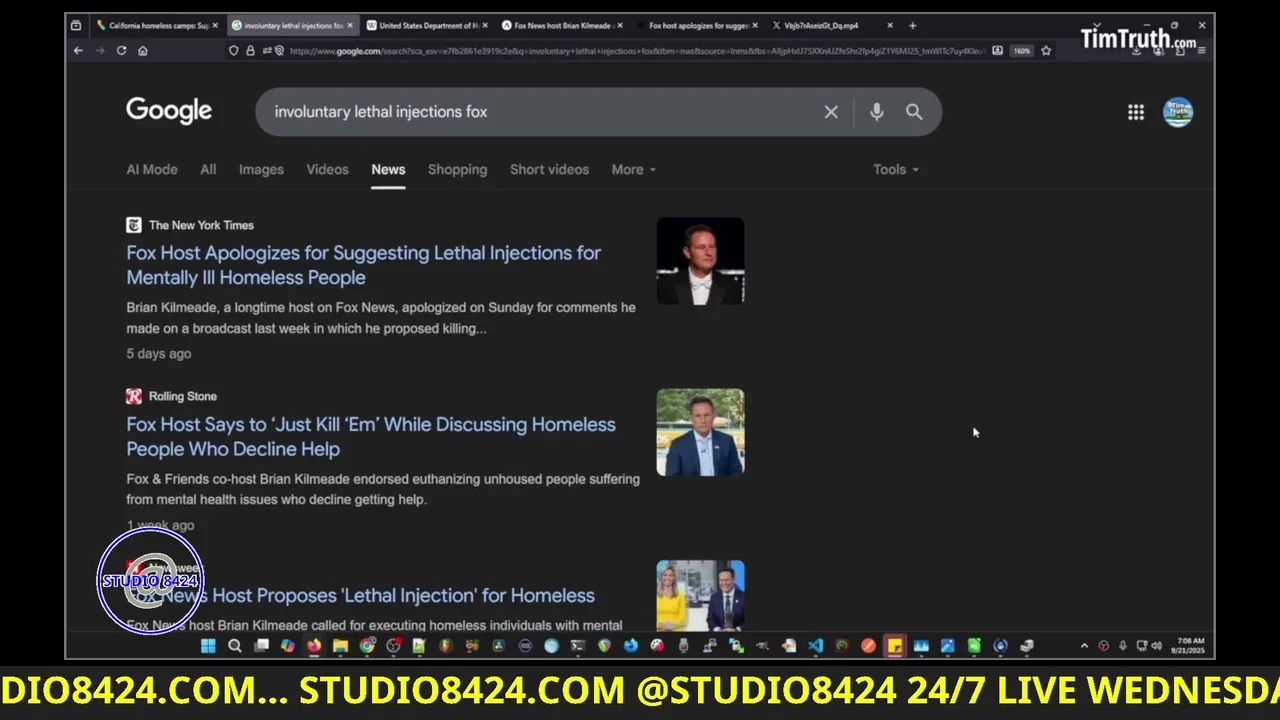
Task: Open browser home page
Action: pyautogui.click(x=142, y=50)
